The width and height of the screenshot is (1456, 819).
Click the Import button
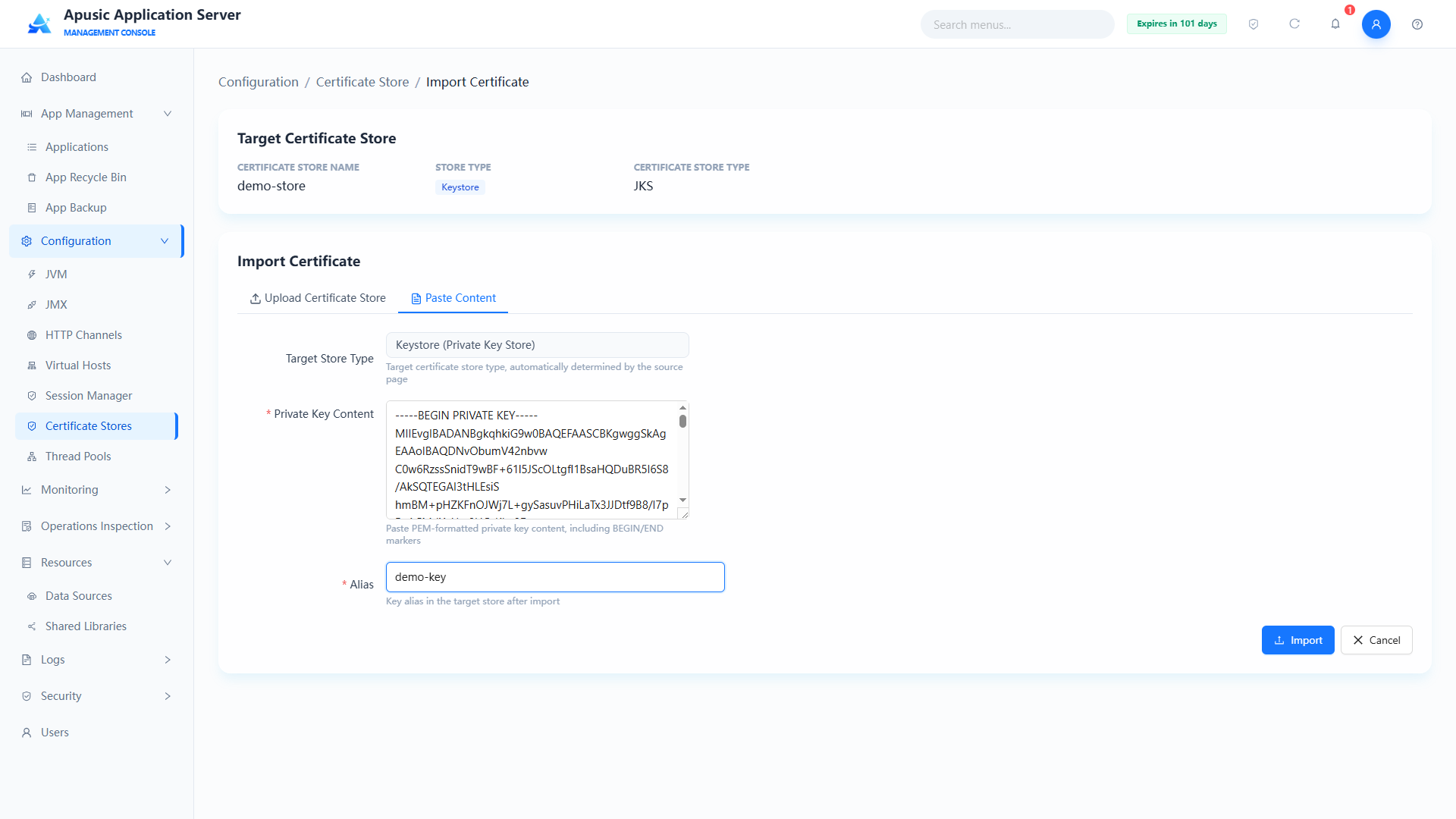pyautogui.click(x=1298, y=640)
